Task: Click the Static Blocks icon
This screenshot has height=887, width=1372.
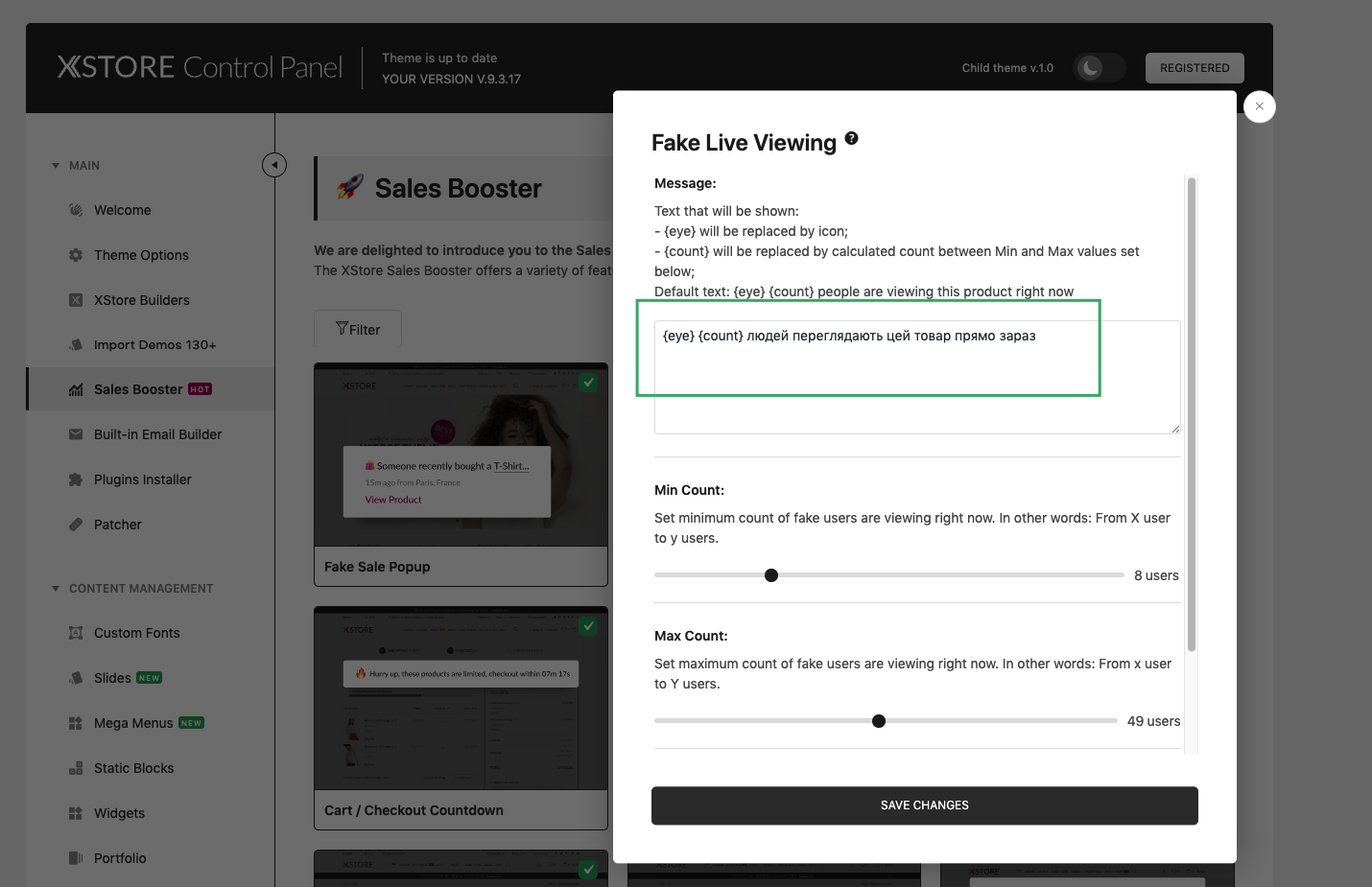Action: tap(76, 768)
